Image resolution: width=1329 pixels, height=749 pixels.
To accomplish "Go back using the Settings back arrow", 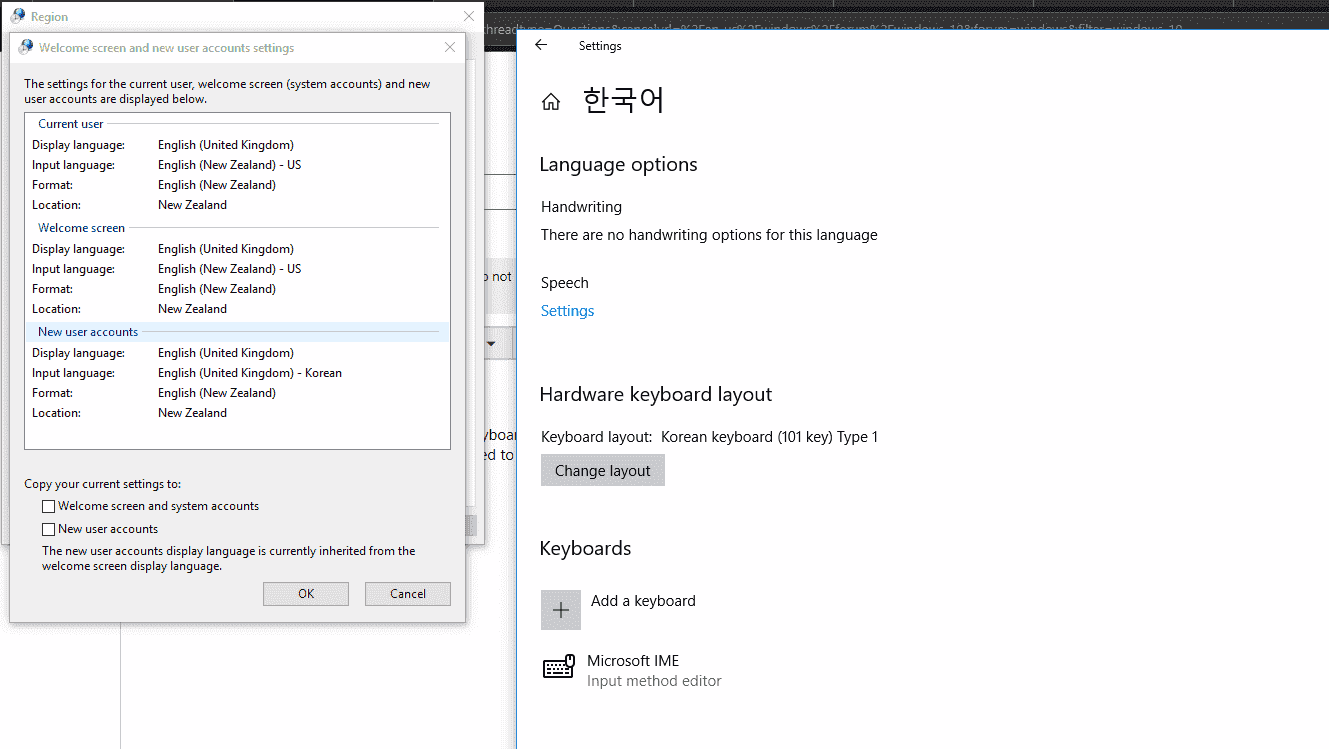I will pos(541,45).
